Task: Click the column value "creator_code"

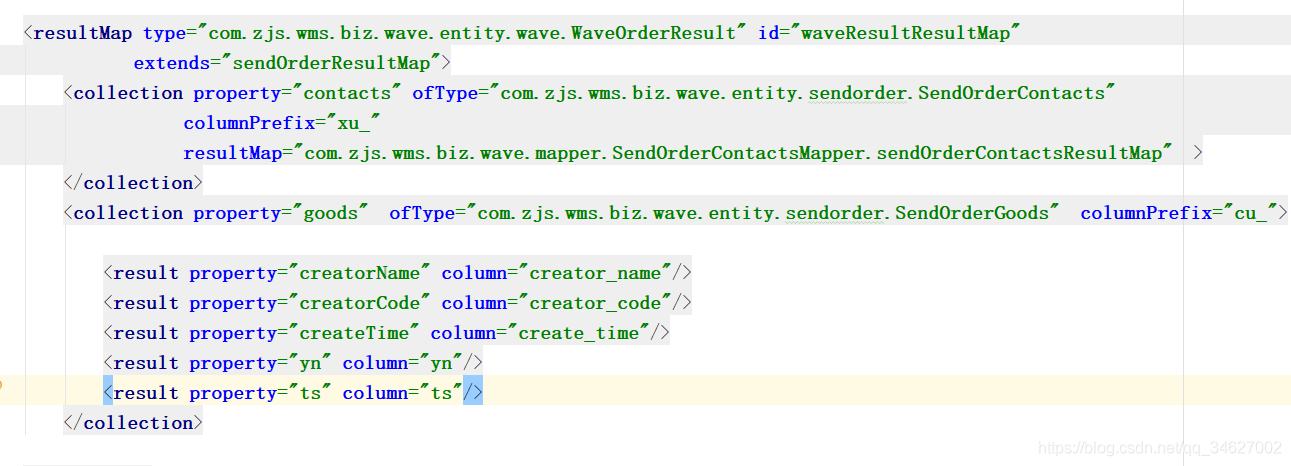Action: (x=595, y=303)
